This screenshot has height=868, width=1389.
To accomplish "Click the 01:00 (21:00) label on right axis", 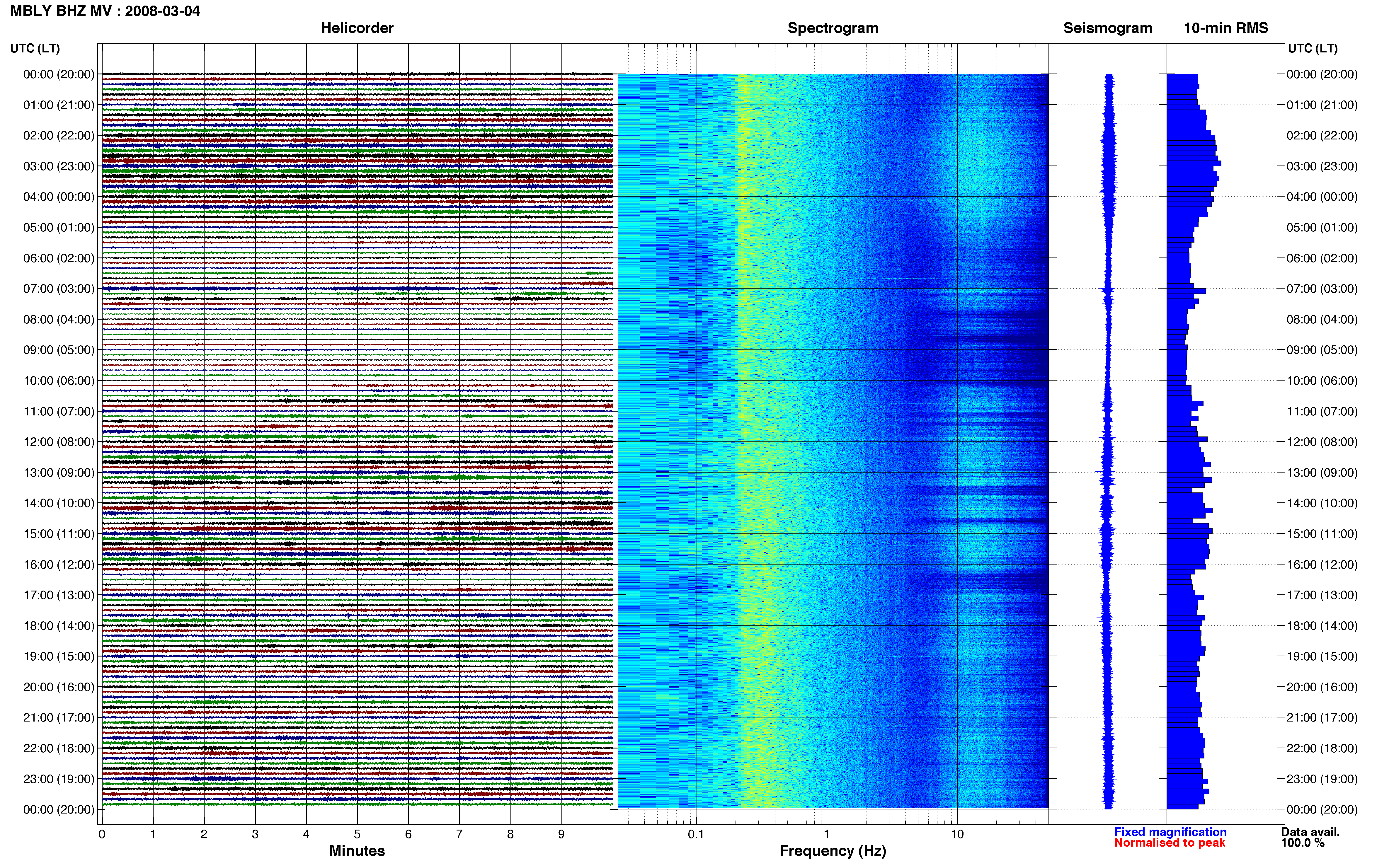I will coord(1322,105).
